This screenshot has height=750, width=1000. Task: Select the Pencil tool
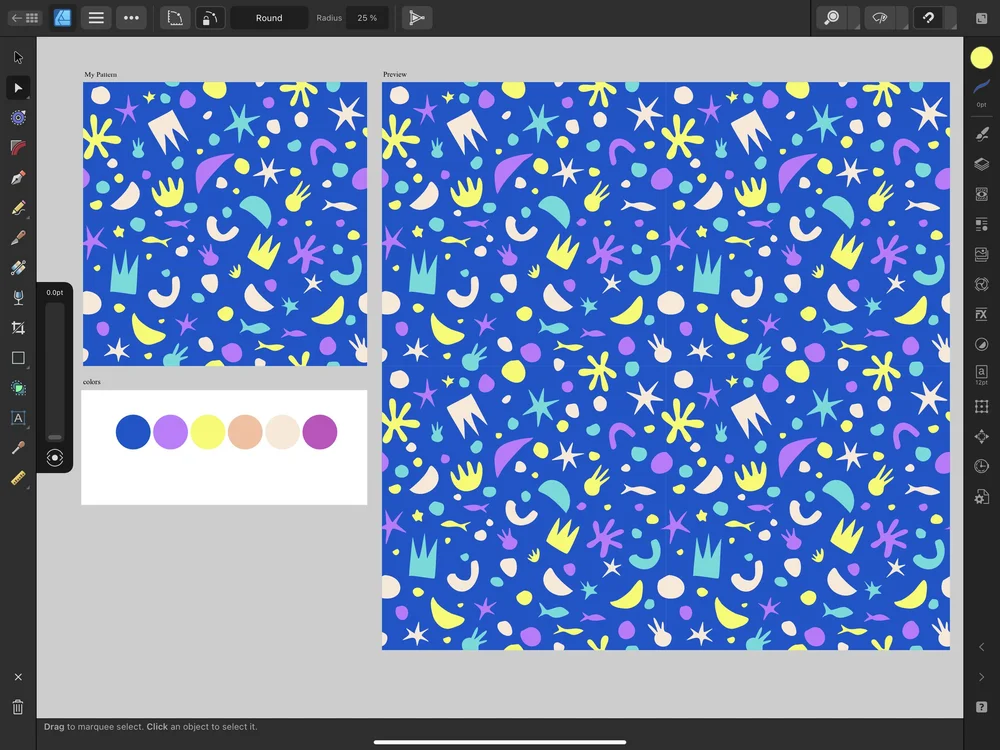pyautogui.click(x=17, y=207)
